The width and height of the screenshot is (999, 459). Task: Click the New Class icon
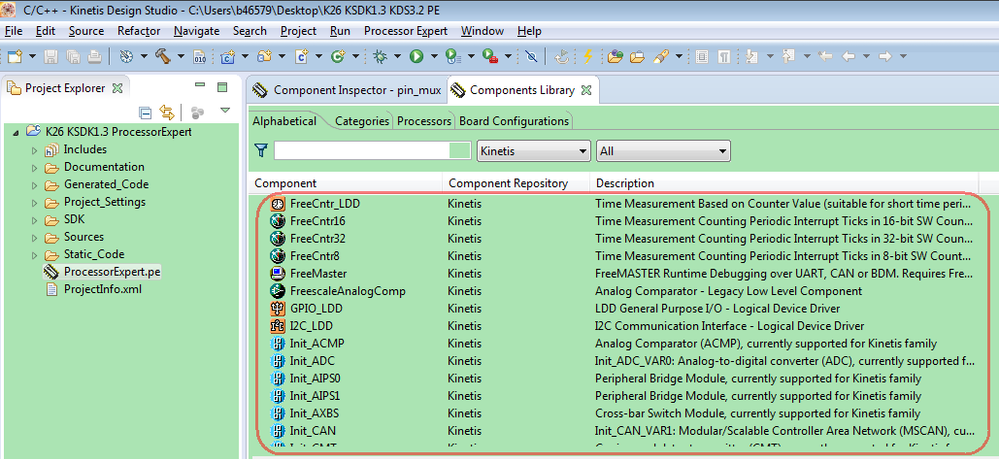pos(338,57)
